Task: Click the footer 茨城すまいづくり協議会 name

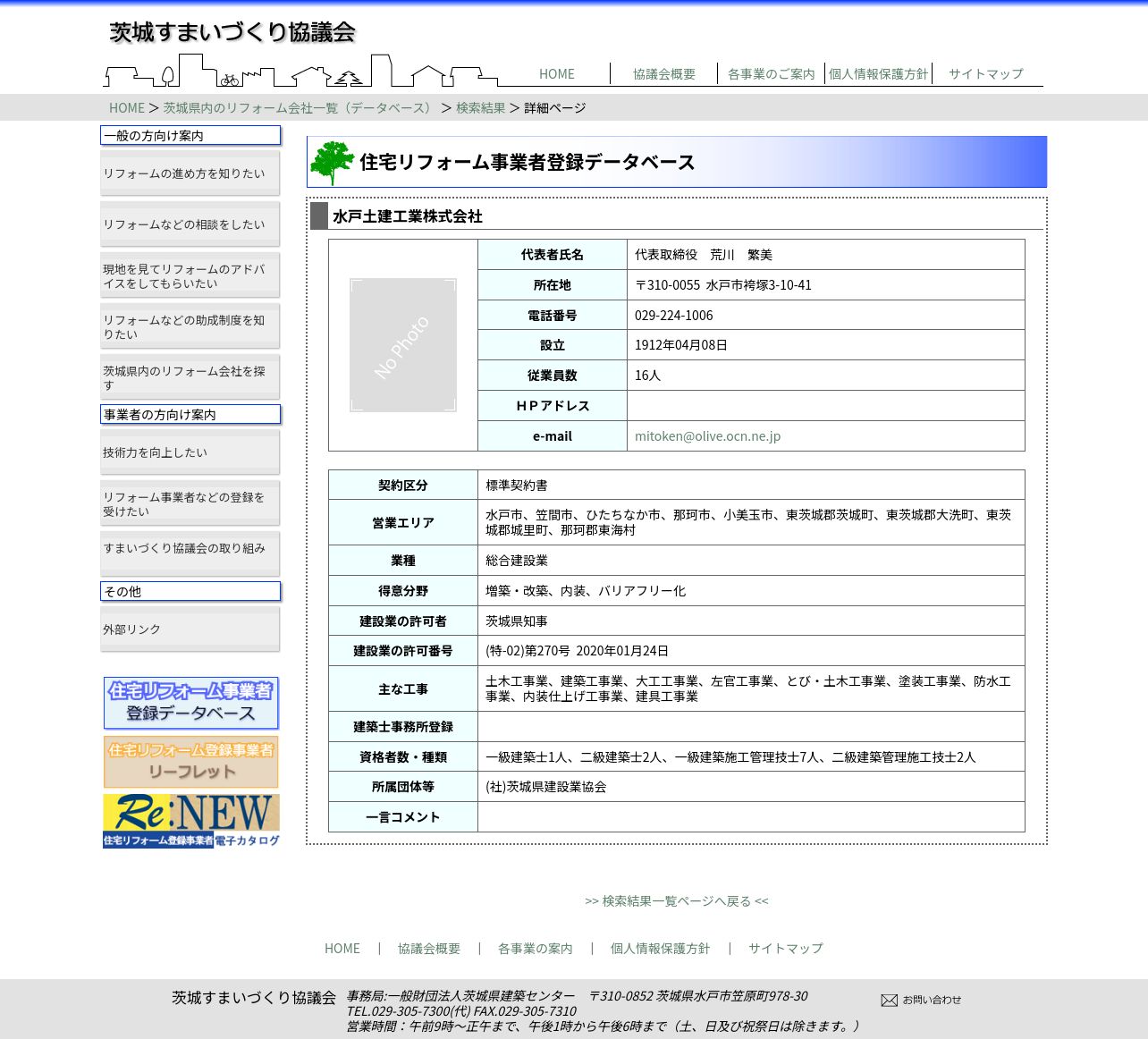Action: [x=254, y=998]
